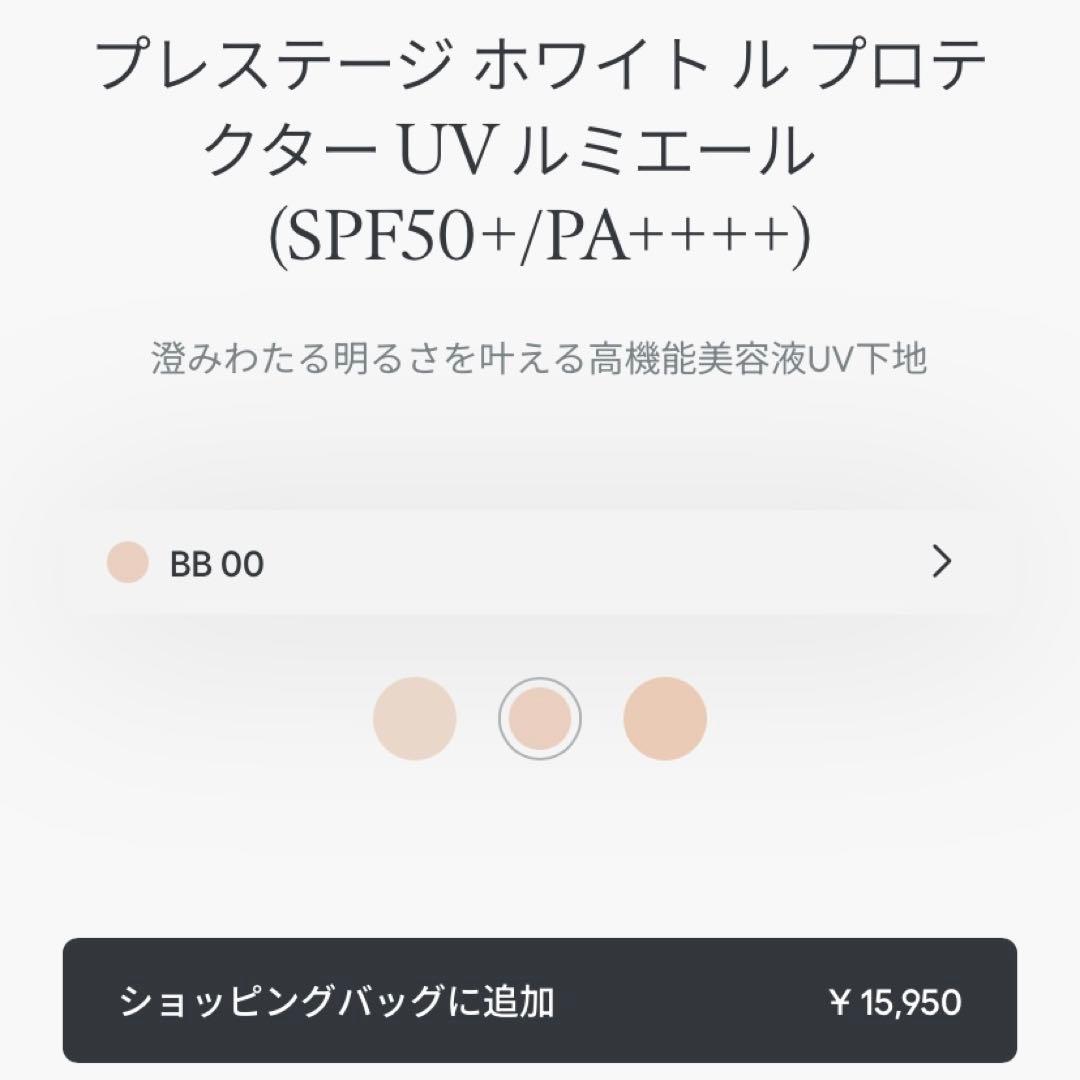This screenshot has height=1080, width=1080.
Task: Choose the third shade option in the carousel
Action: tap(665, 716)
